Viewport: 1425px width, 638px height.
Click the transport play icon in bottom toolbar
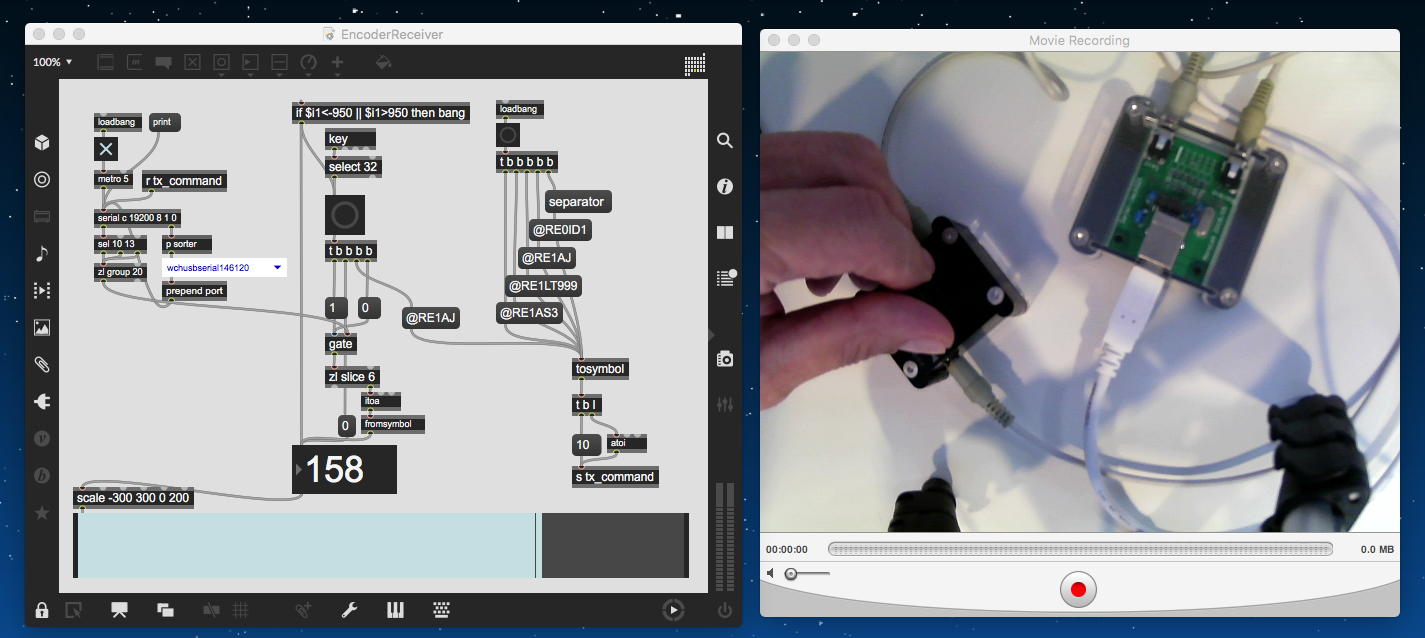[x=674, y=610]
